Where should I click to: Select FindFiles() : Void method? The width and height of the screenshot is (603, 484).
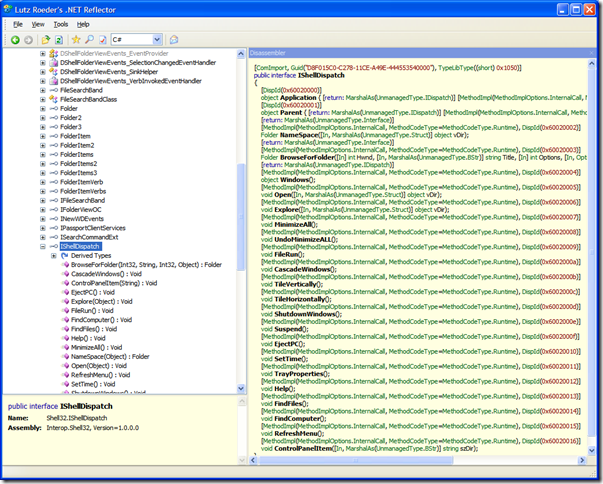(94, 329)
